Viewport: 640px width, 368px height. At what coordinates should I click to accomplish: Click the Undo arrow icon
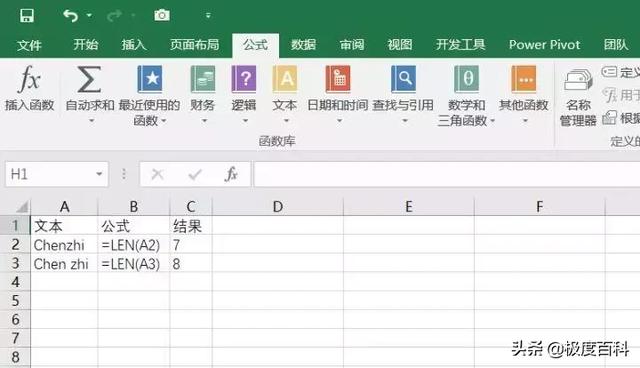click(70, 16)
